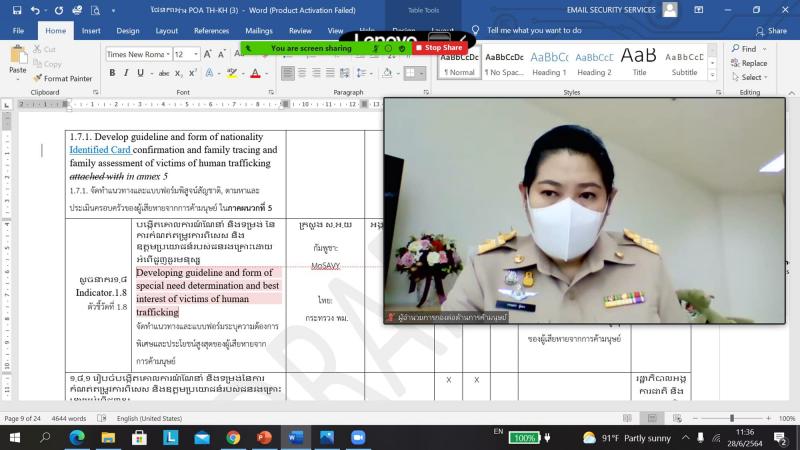Click Tell me what you want to do

point(534,31)
